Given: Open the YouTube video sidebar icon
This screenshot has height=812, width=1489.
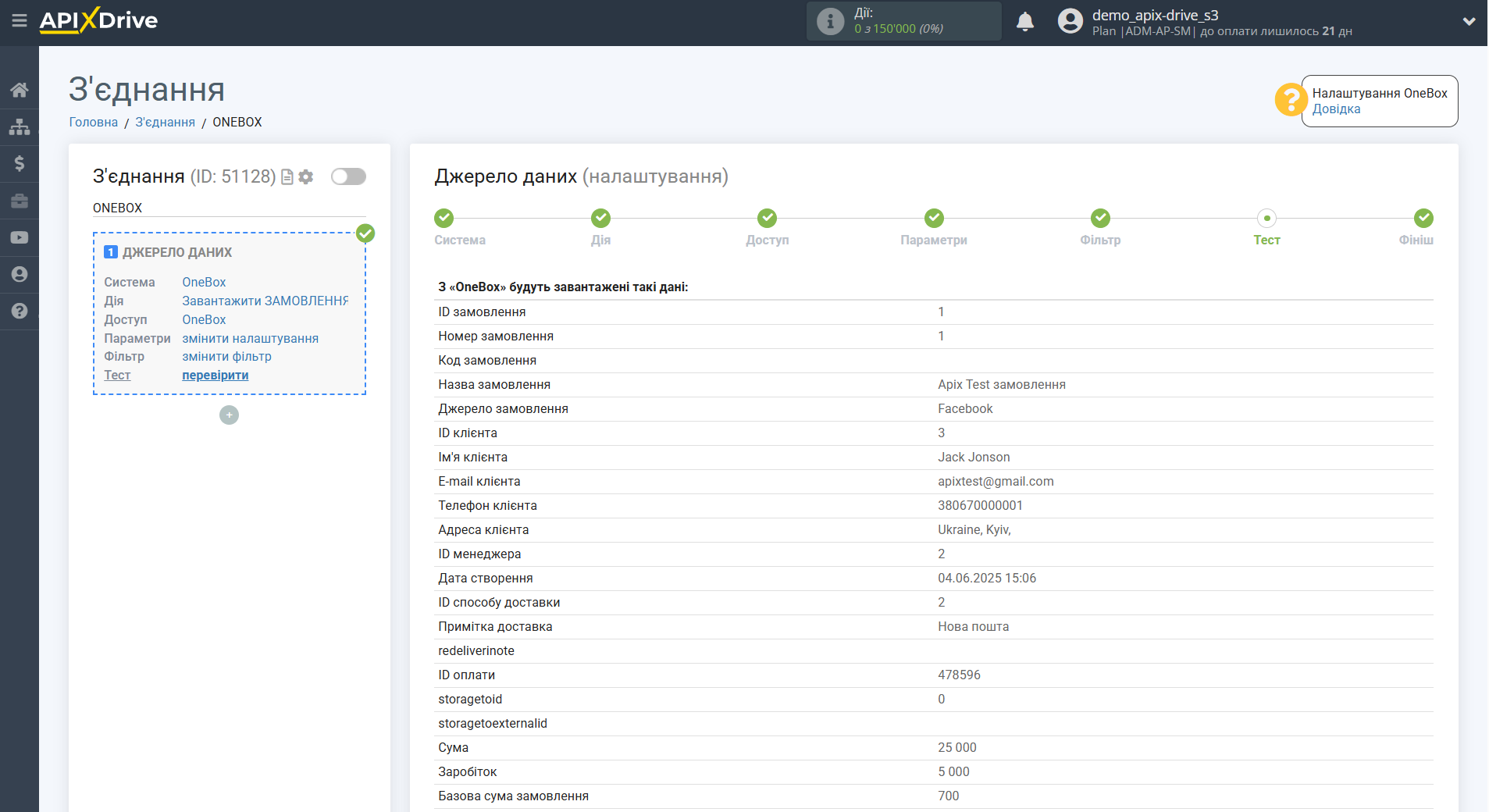Looking at the screenshot, I should [20, 237].
